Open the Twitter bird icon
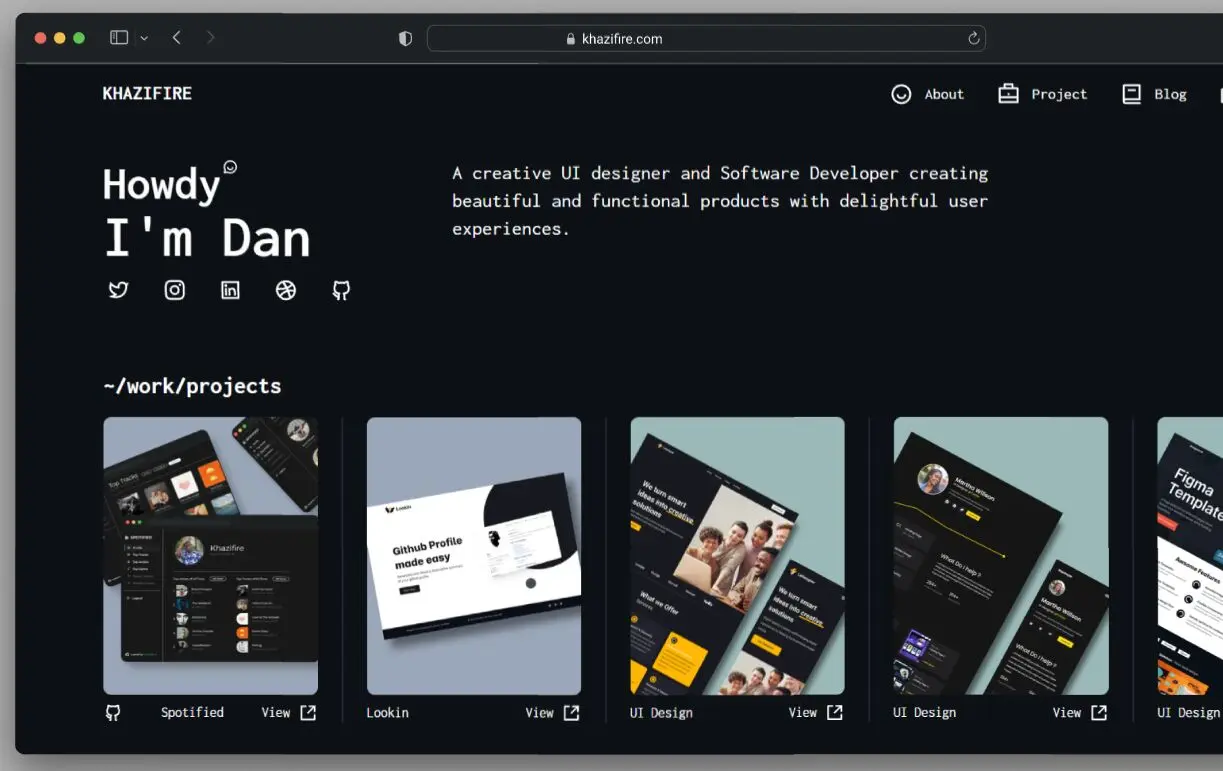1223x771 pixels. 118,290
